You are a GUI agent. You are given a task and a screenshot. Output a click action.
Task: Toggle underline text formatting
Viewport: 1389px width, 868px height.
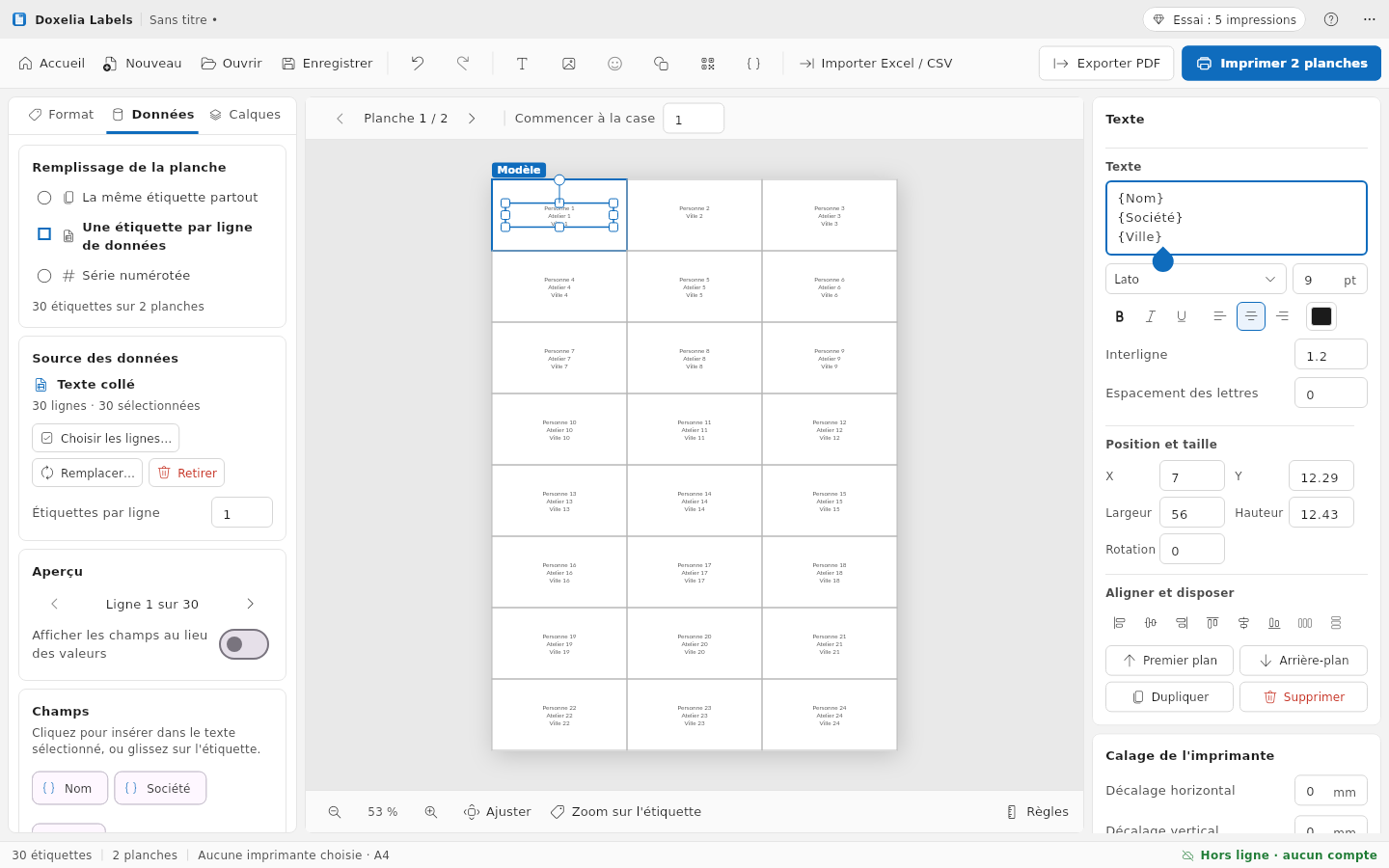[1182, 316]
